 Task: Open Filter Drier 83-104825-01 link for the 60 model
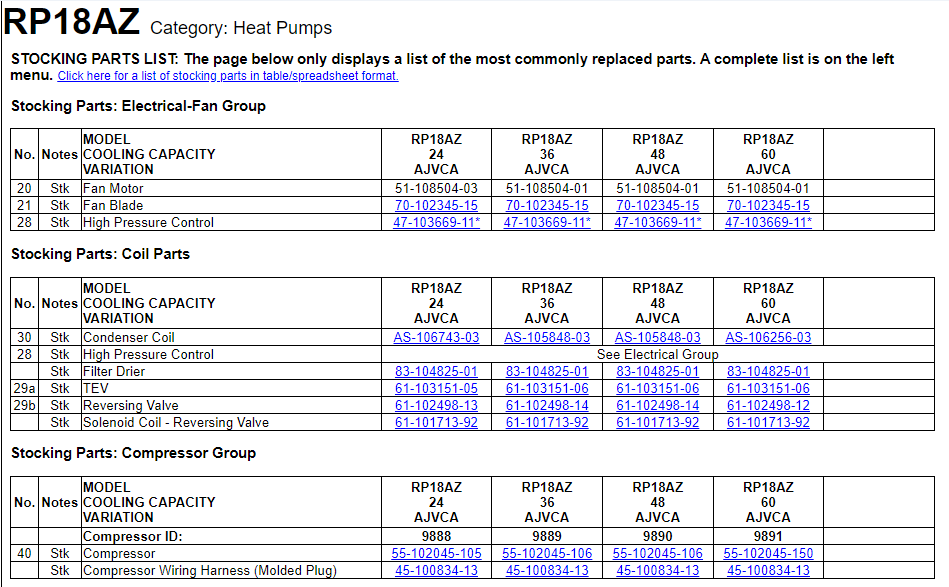pos(768,371)
